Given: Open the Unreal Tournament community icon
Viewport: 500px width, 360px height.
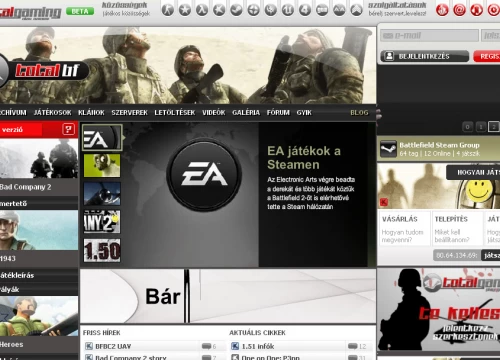Looking at the screenshot, I should click(288, 10).
